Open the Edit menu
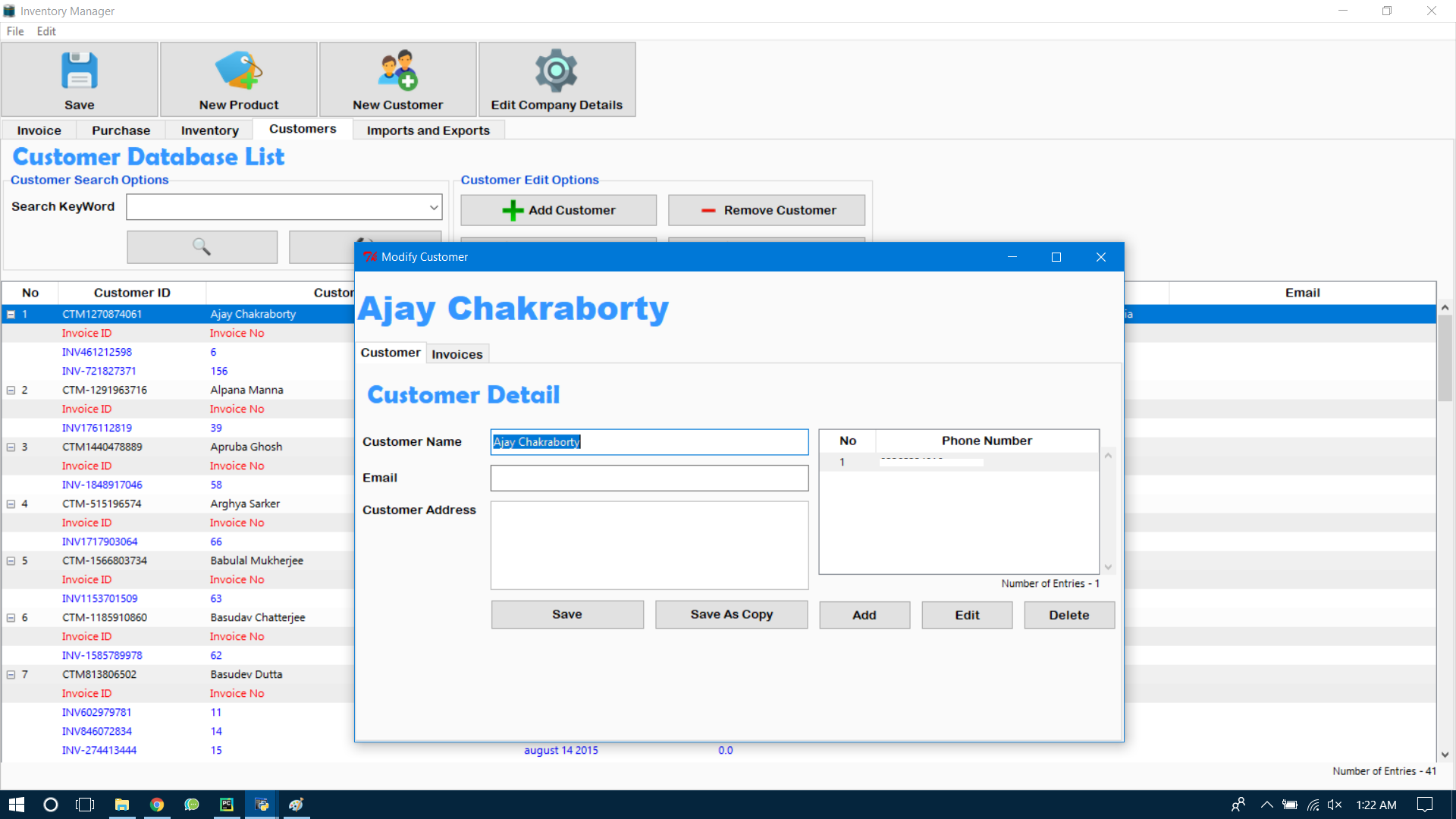This screenshot has height=819, width=1456. point(46,31)
